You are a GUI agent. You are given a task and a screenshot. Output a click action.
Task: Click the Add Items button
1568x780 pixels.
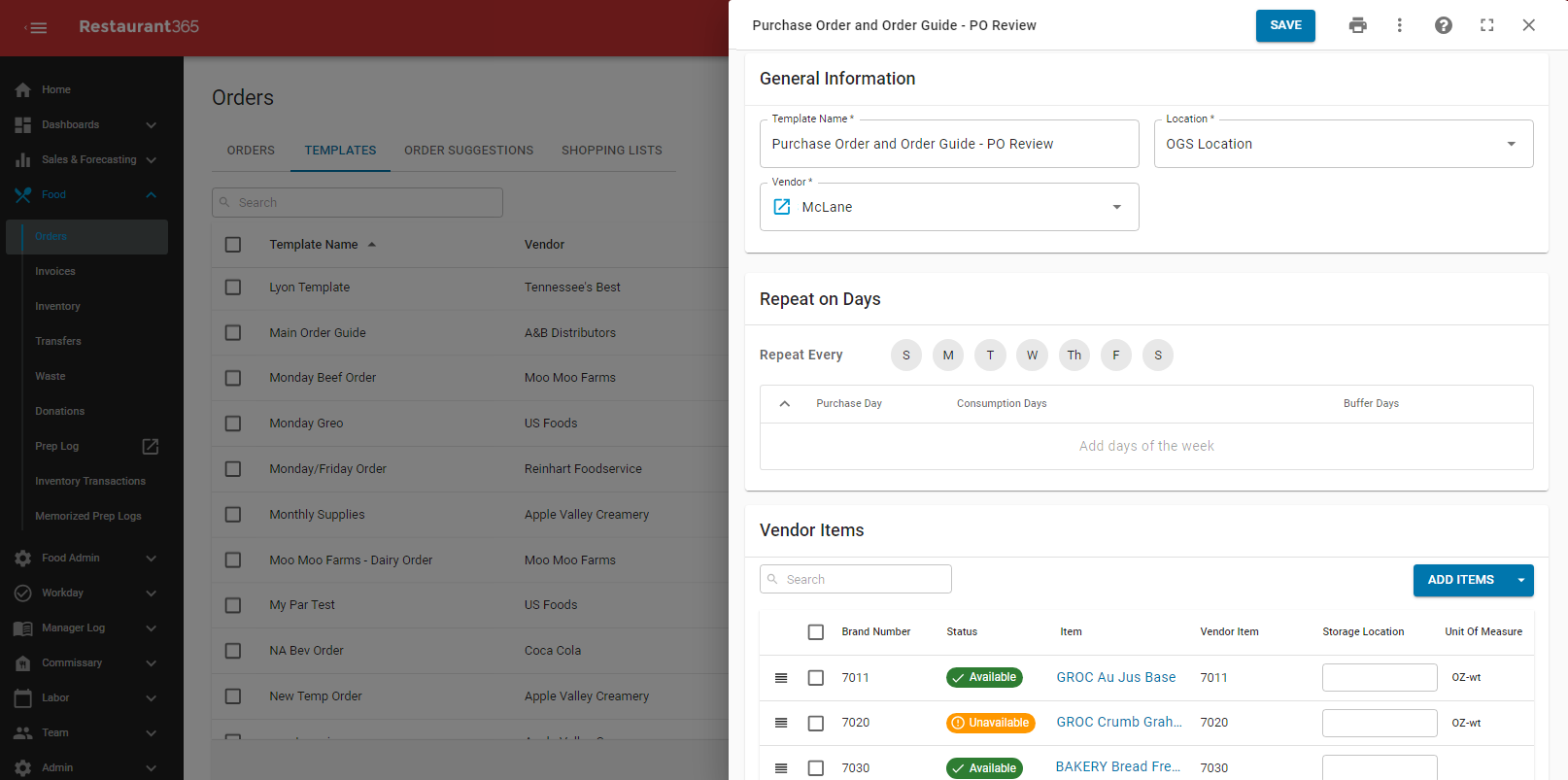click(1461, 580)
